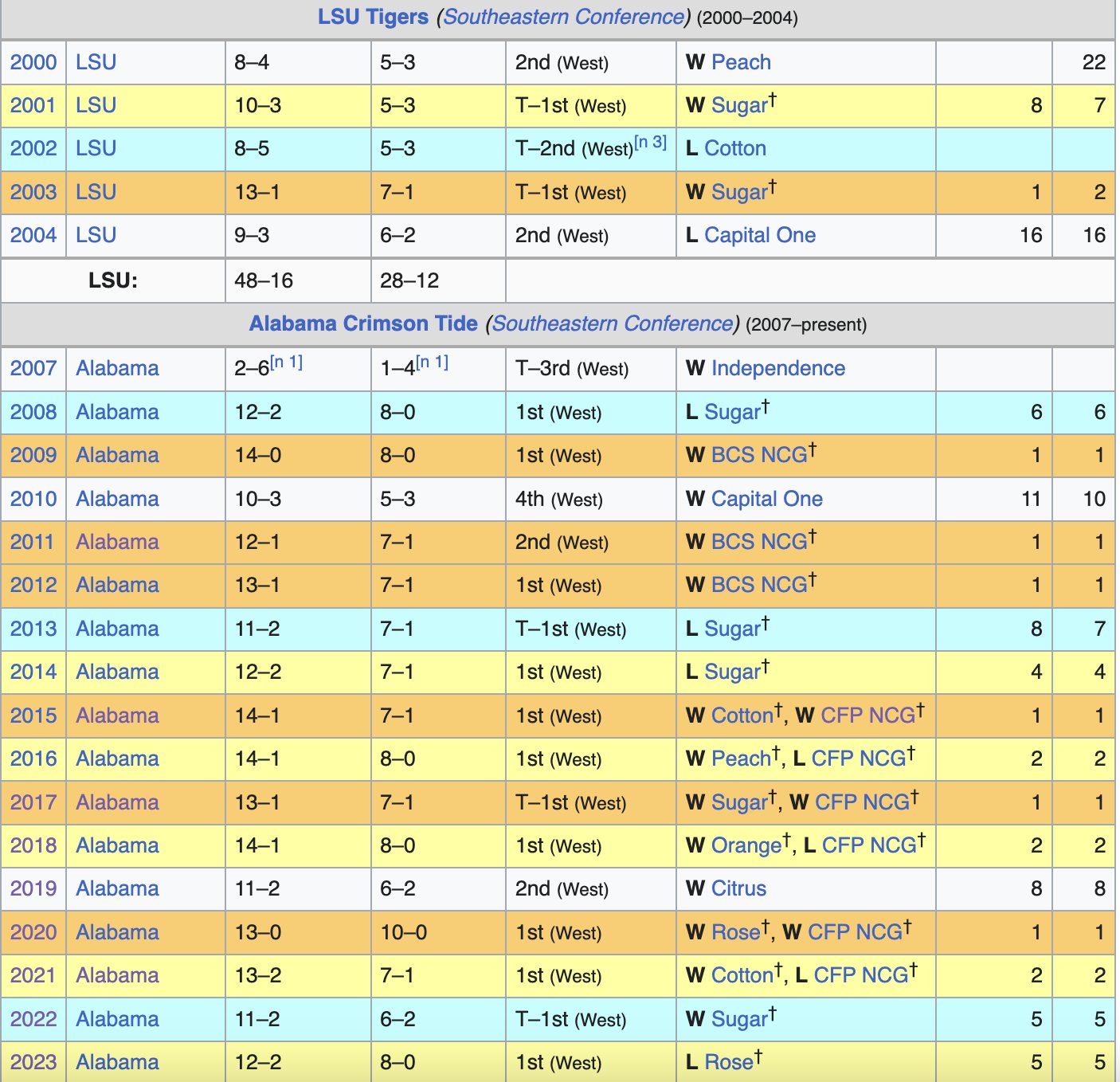
Task: Open the Orange bowl link in the 2018 row
Action: [746, 845]
